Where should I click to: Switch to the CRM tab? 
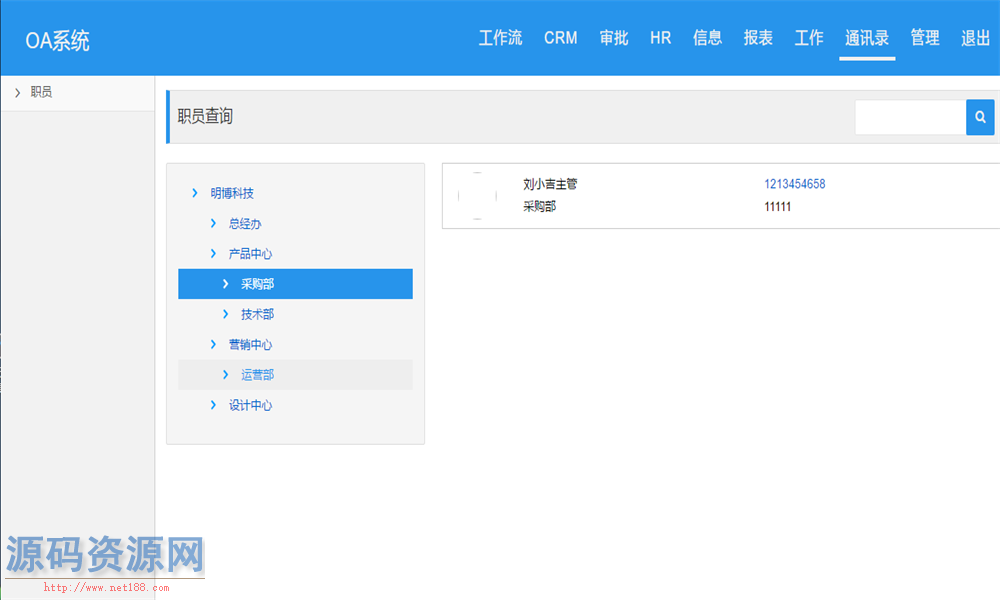click(560, 37)
